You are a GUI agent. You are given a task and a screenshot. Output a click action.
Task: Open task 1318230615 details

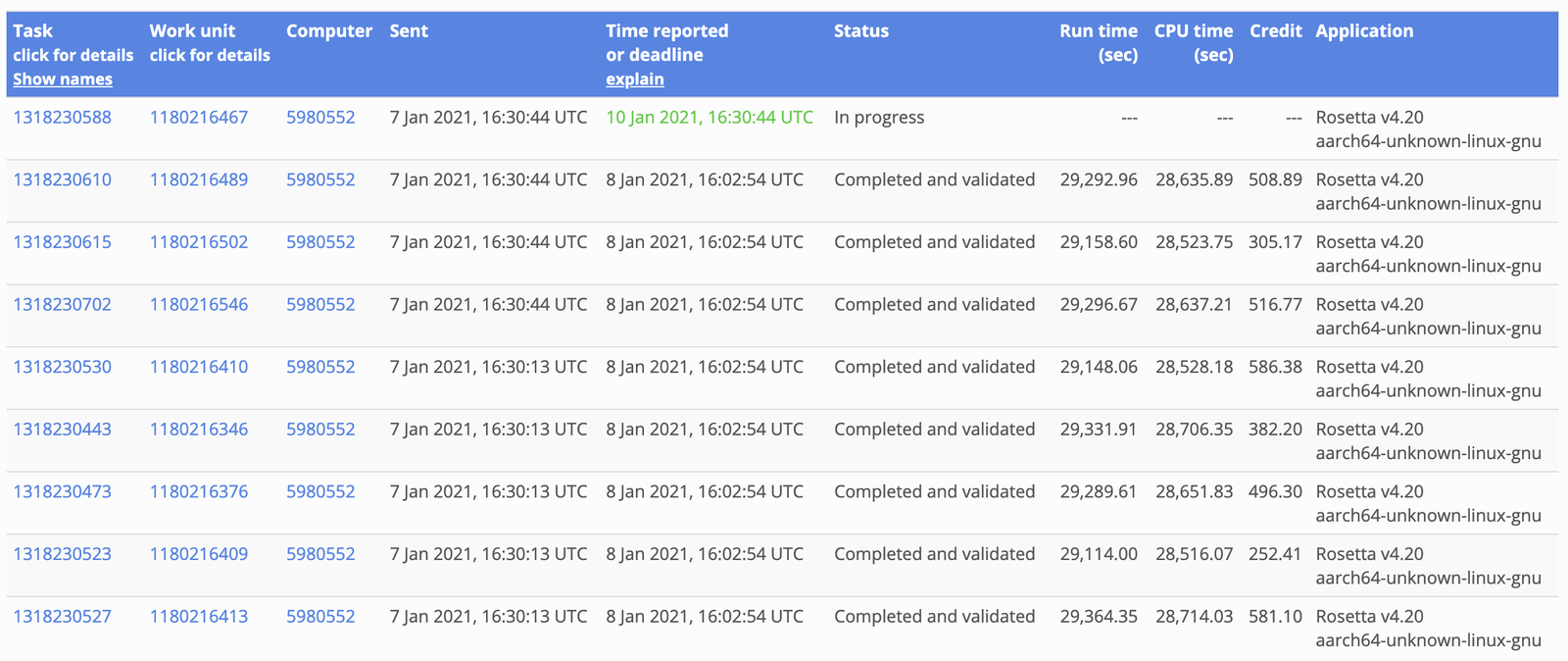tap(62, 242)
